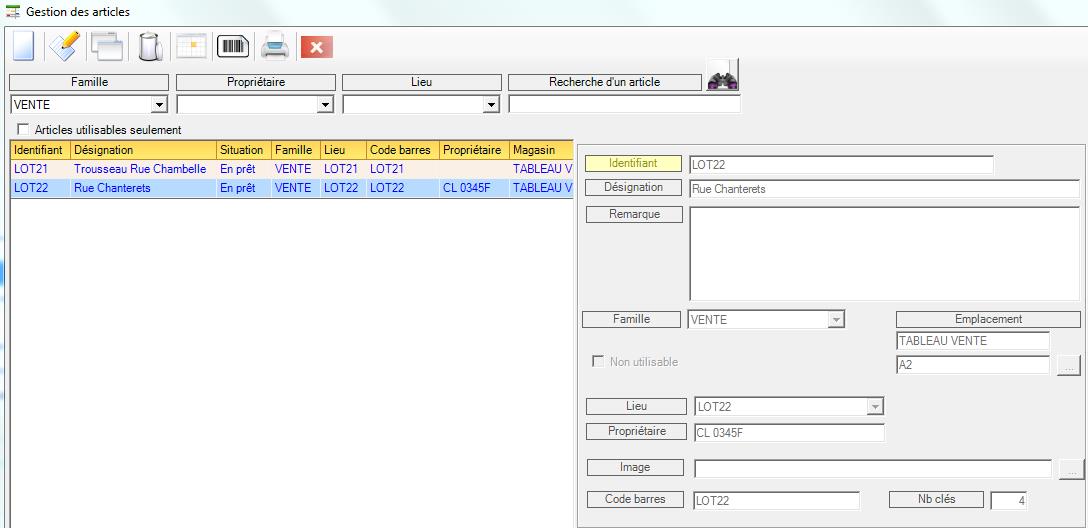This screenshot has height=528, width=1088.
Task: Close the window with the red X icon
Action: click(316, 46)
